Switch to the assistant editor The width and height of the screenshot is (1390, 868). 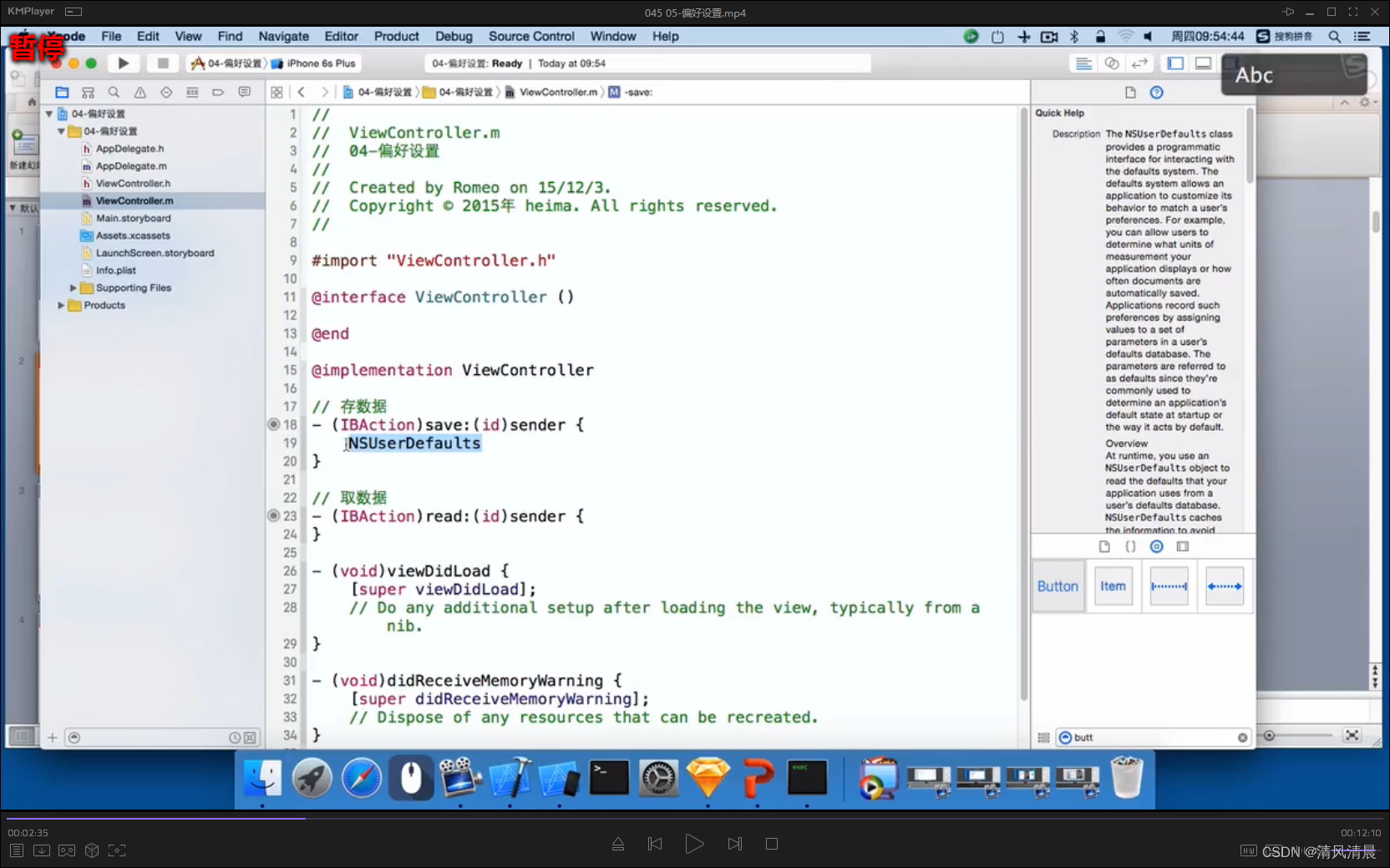click(1112, 63)
